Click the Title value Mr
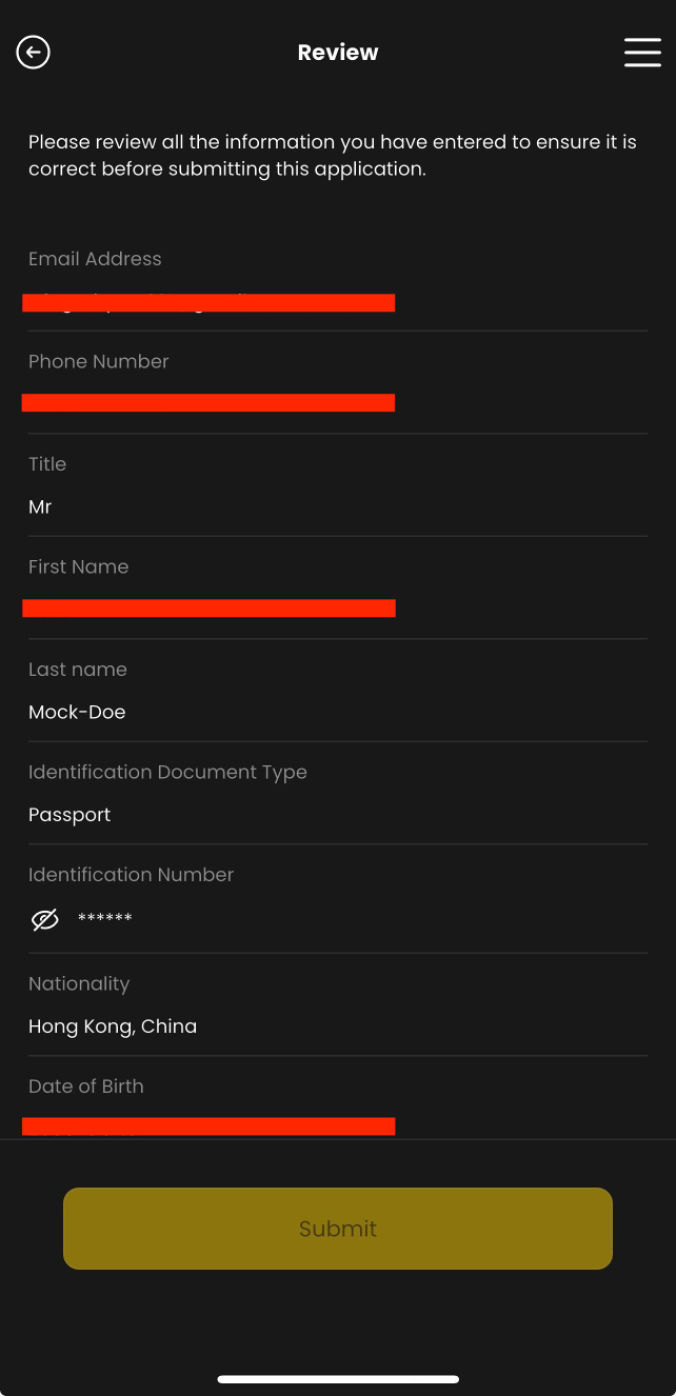The height and width of the screenshot is (1396, 676). coord(40,507)
